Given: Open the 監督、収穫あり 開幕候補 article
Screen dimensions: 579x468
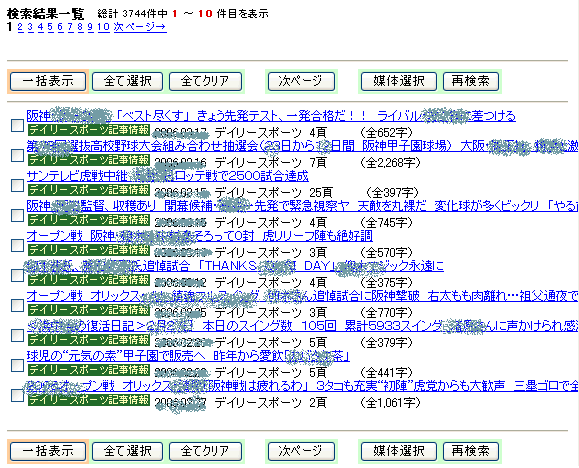Looking at the screenshot, I should click(x=302, y=206).
